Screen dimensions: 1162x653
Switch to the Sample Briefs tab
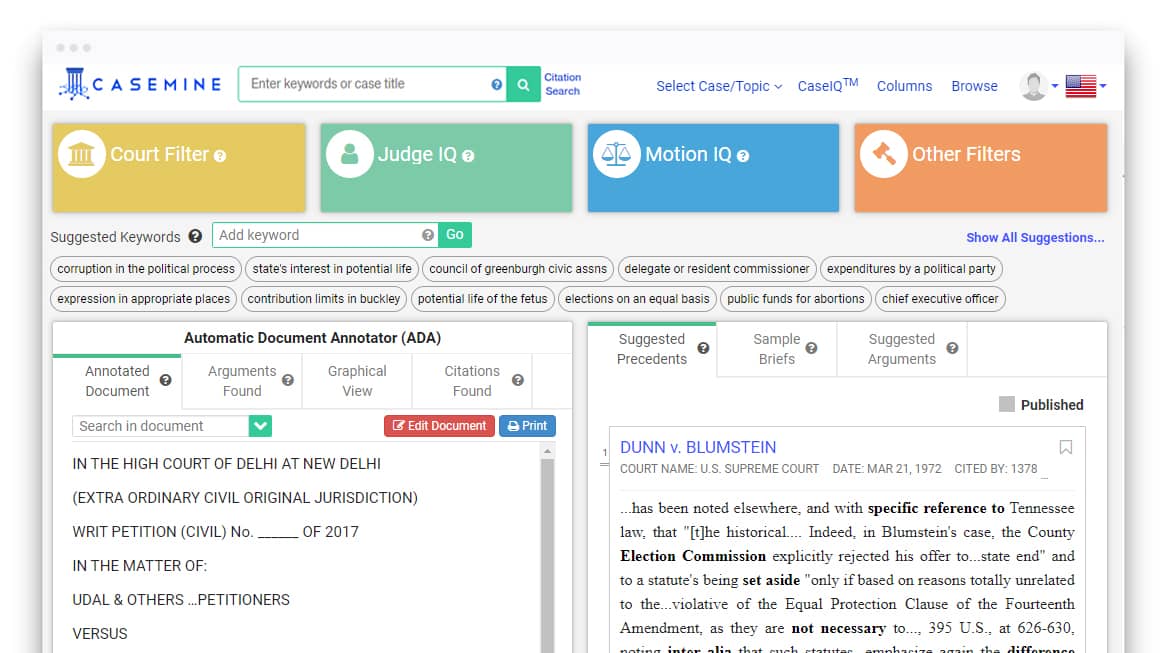point(776,349)
